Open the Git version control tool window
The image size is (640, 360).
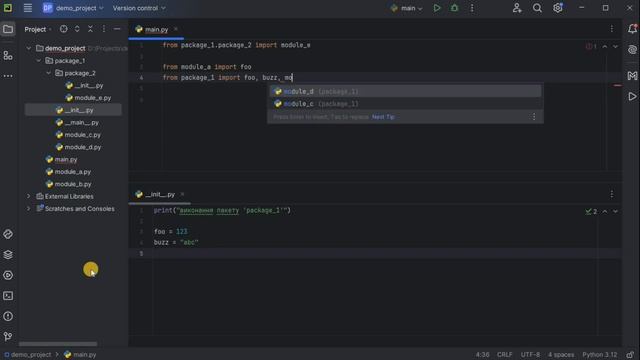coord(8,337)
